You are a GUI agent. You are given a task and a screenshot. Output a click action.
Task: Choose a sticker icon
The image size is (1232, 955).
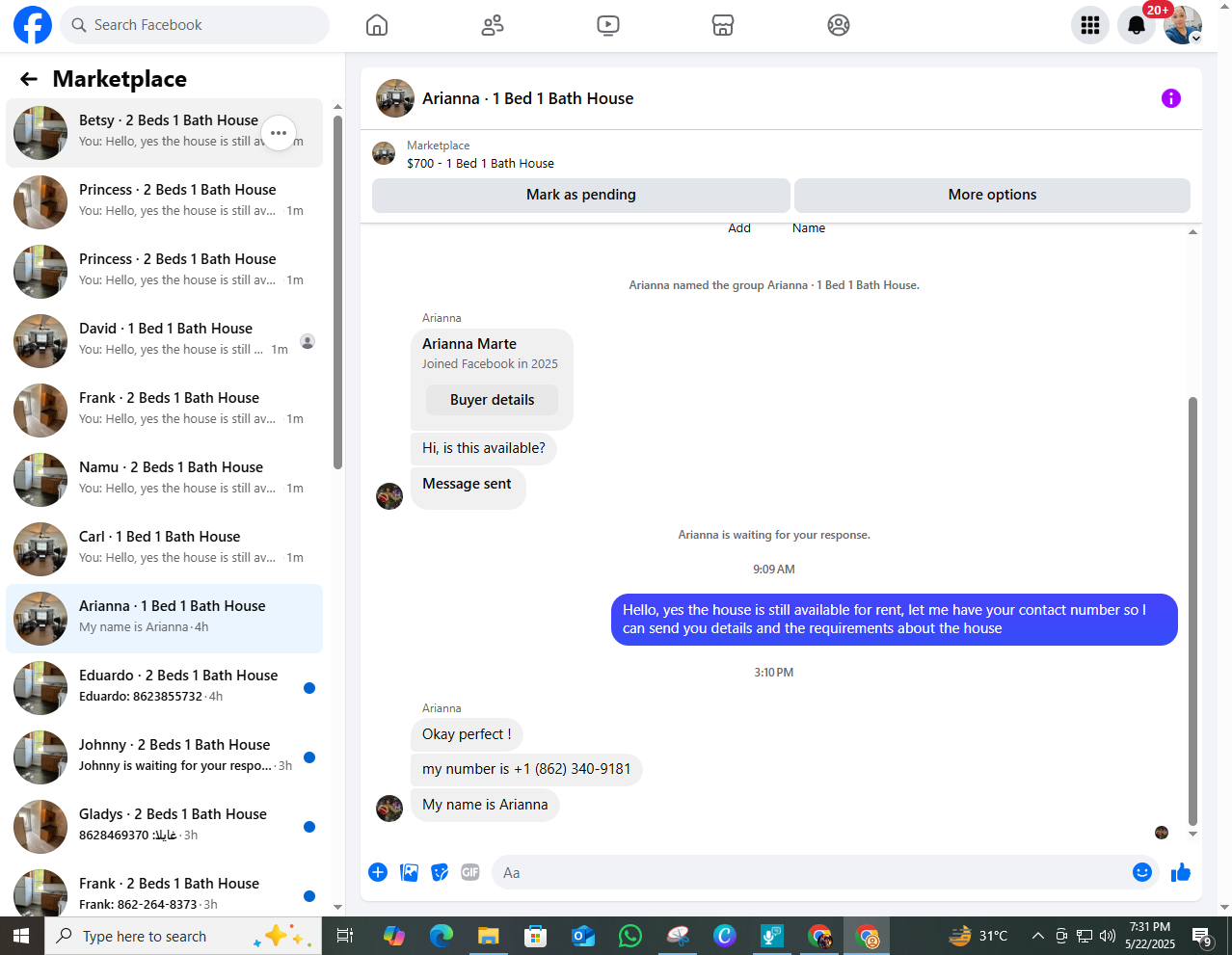pos(440,872)
